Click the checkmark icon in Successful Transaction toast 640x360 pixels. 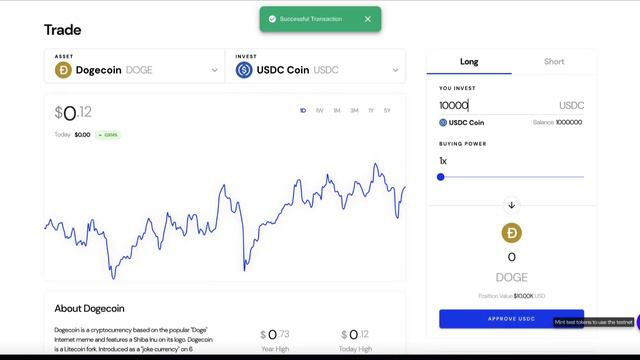coord(272,19)
